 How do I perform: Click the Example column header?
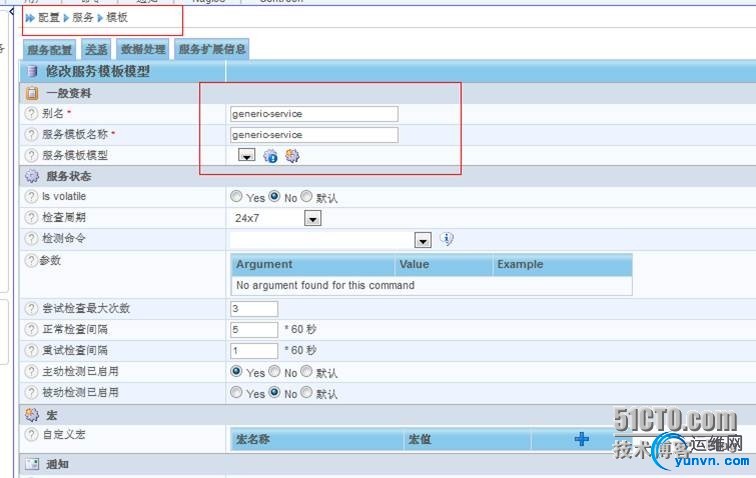coord(563,264)
